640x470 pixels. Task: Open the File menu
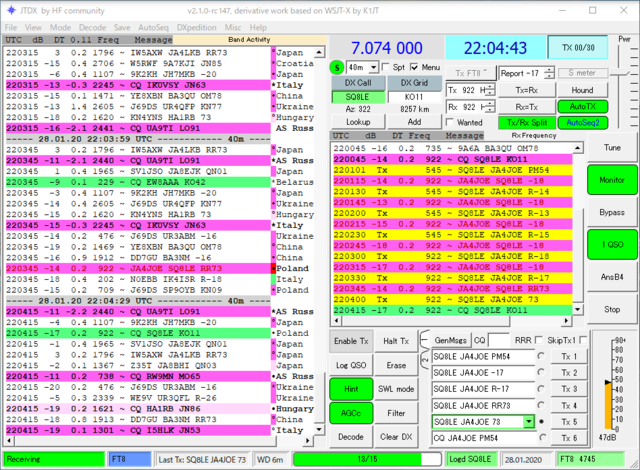tap(11, 27)
